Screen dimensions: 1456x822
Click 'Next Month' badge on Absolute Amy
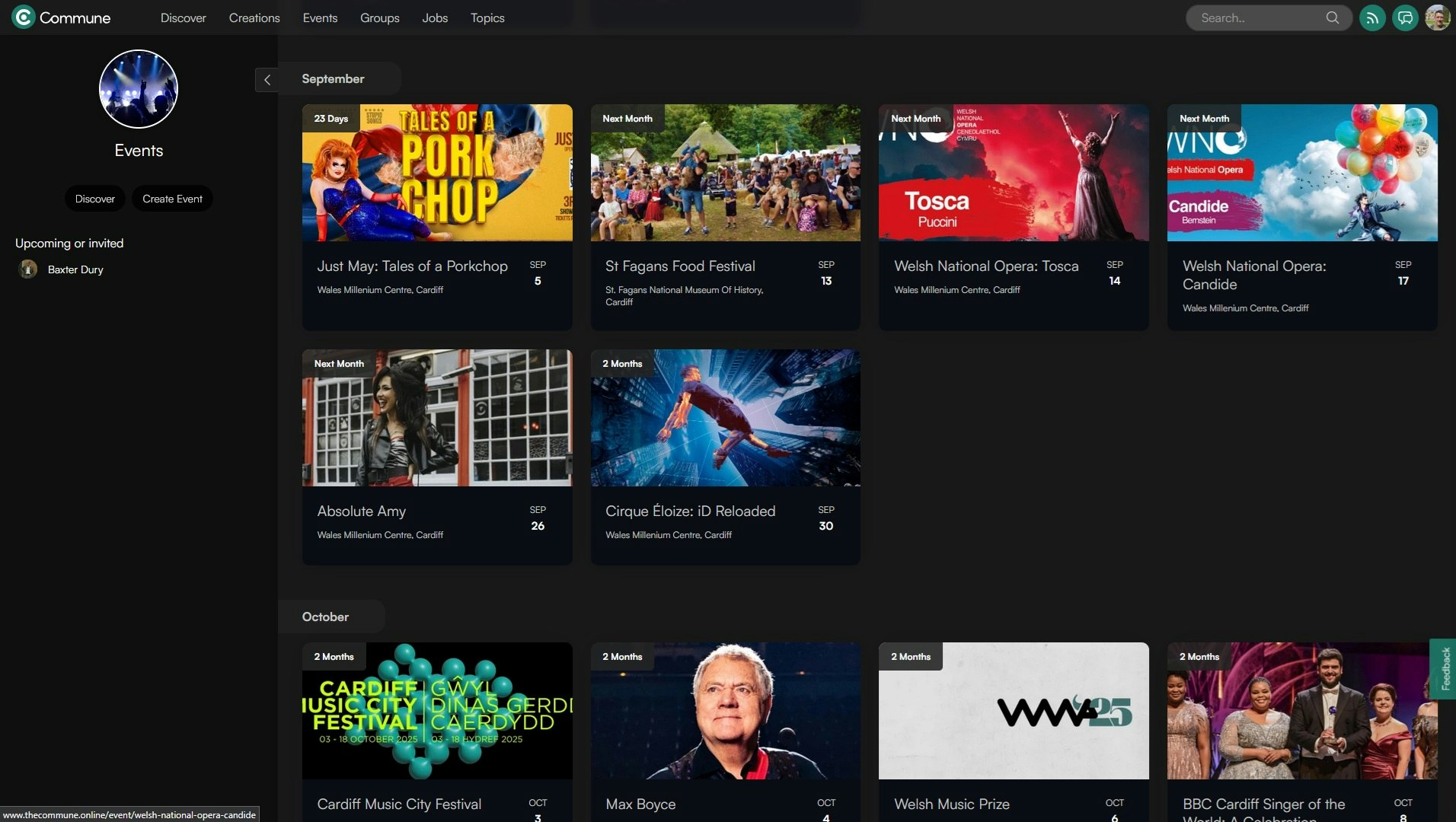pyautogui.click(x=339, y=364)
